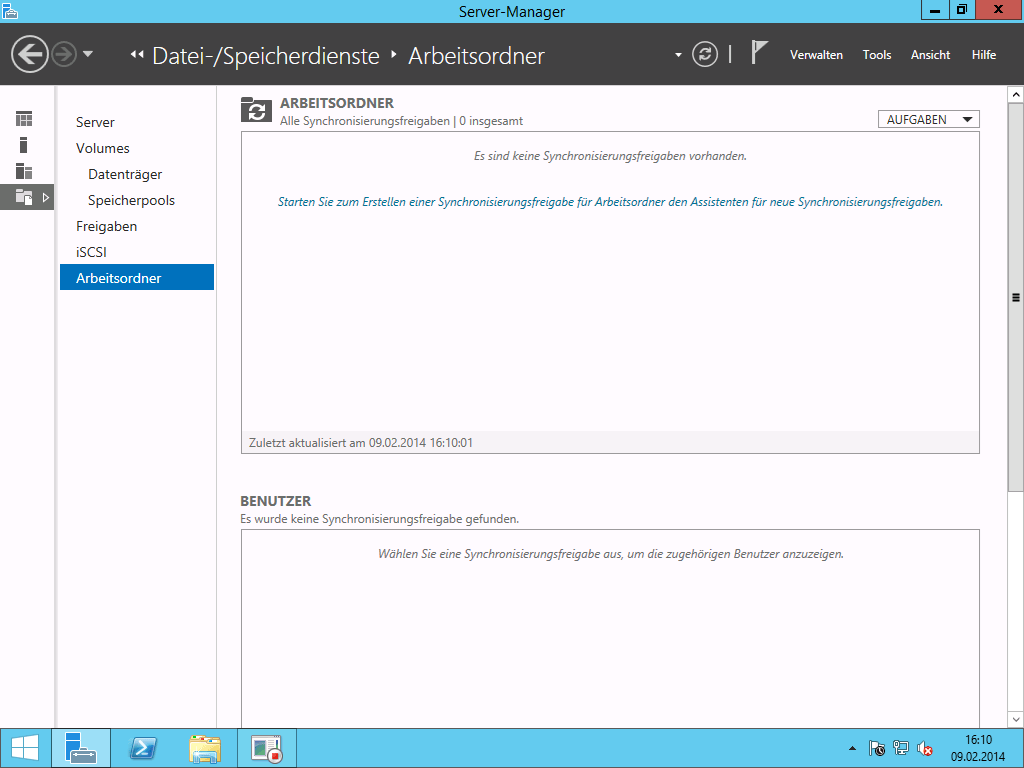Viewport: 1024px width, 768px height.
Task: Select Arbeitsordner in the navigation list
Action: 137,277
